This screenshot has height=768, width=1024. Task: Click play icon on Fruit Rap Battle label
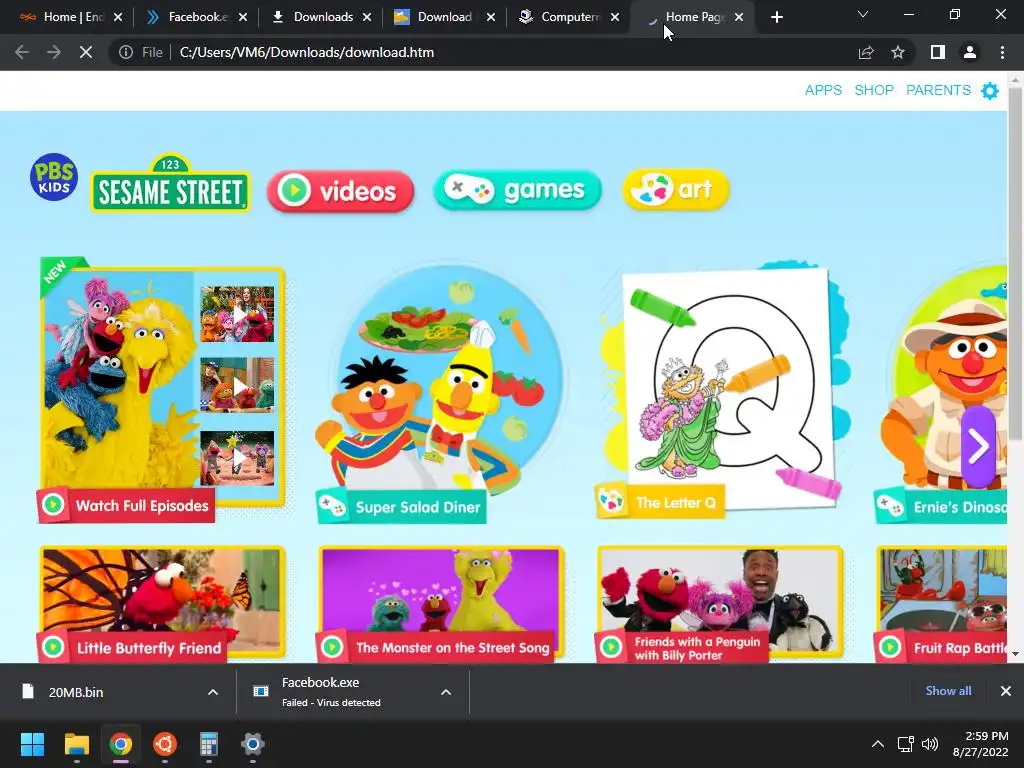click(889, 647)
